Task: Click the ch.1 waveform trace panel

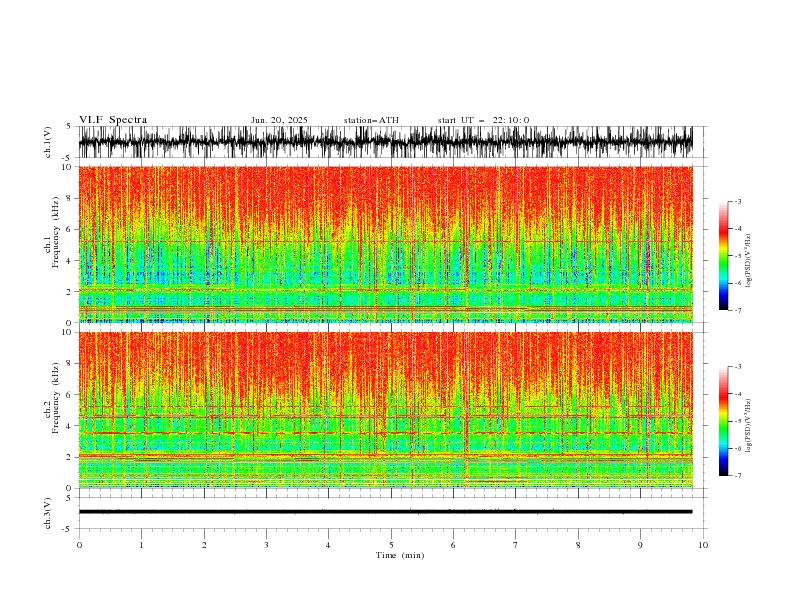Action: tap(385, 142)
